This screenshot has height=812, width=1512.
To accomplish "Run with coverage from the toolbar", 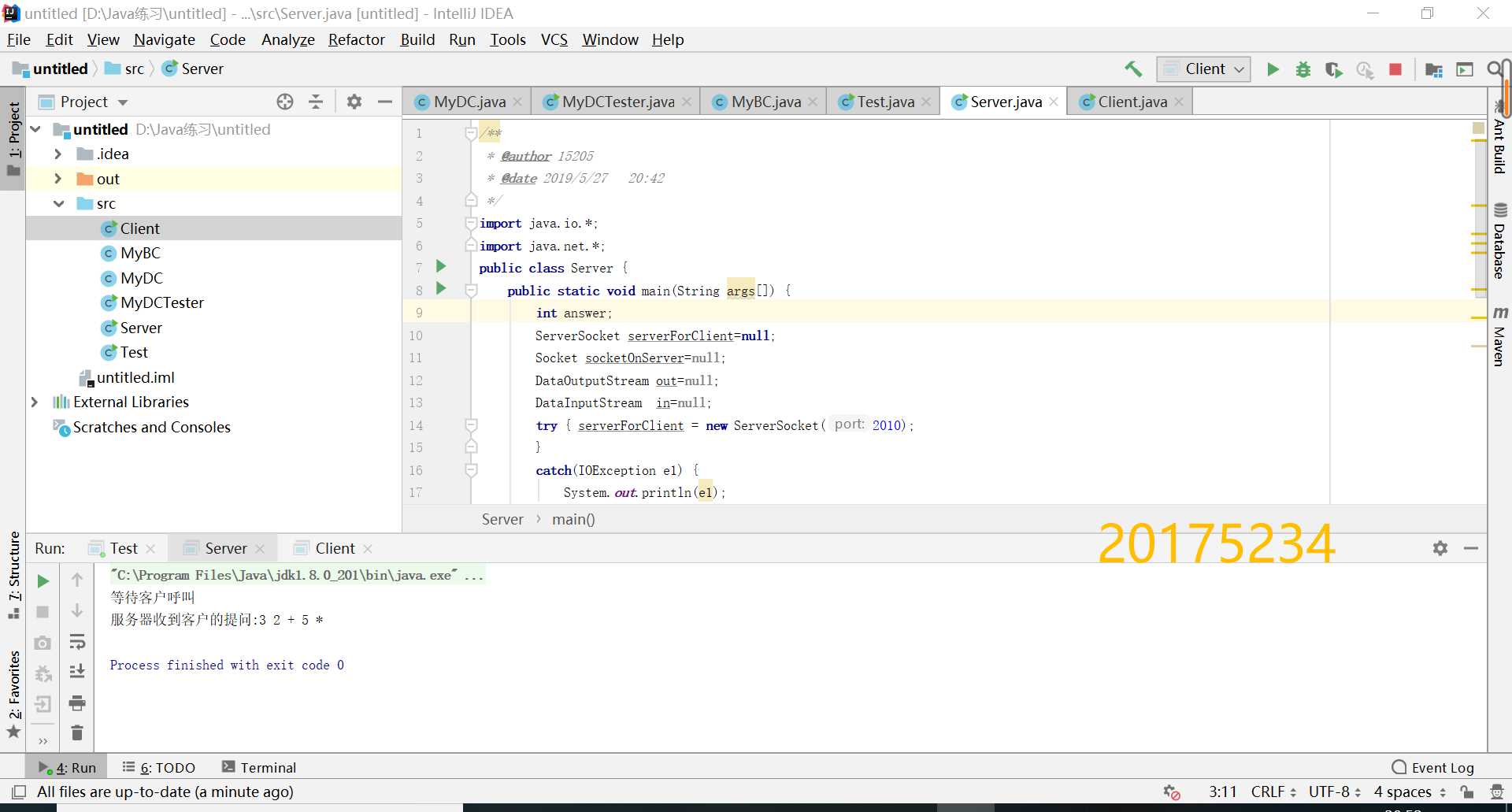I will pyautogui.click(x=1333, y=69).
